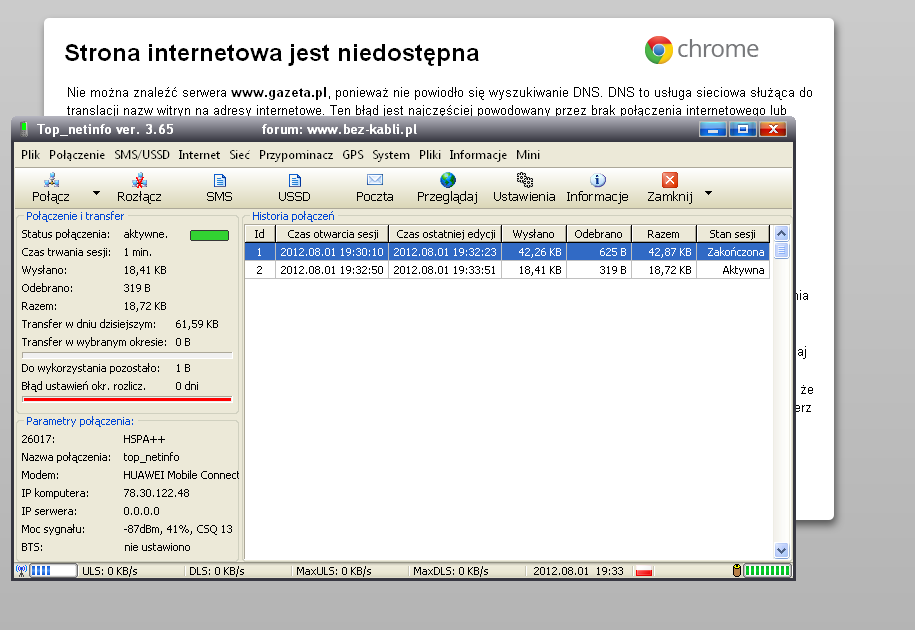The image size is (915, 630).
Task: Click the history scrollbar down arrow
Action: pyautogui.click(x=781, y=550)
